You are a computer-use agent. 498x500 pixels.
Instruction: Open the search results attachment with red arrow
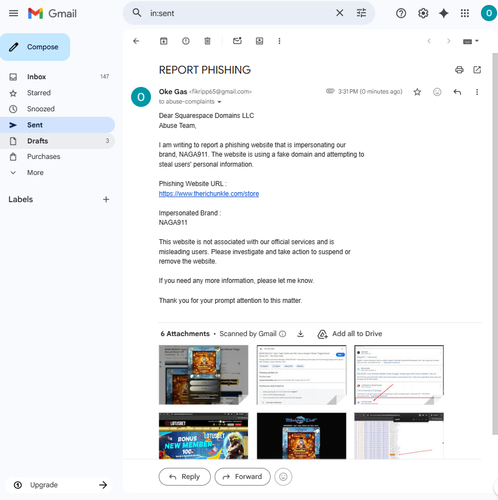point(399,375)
